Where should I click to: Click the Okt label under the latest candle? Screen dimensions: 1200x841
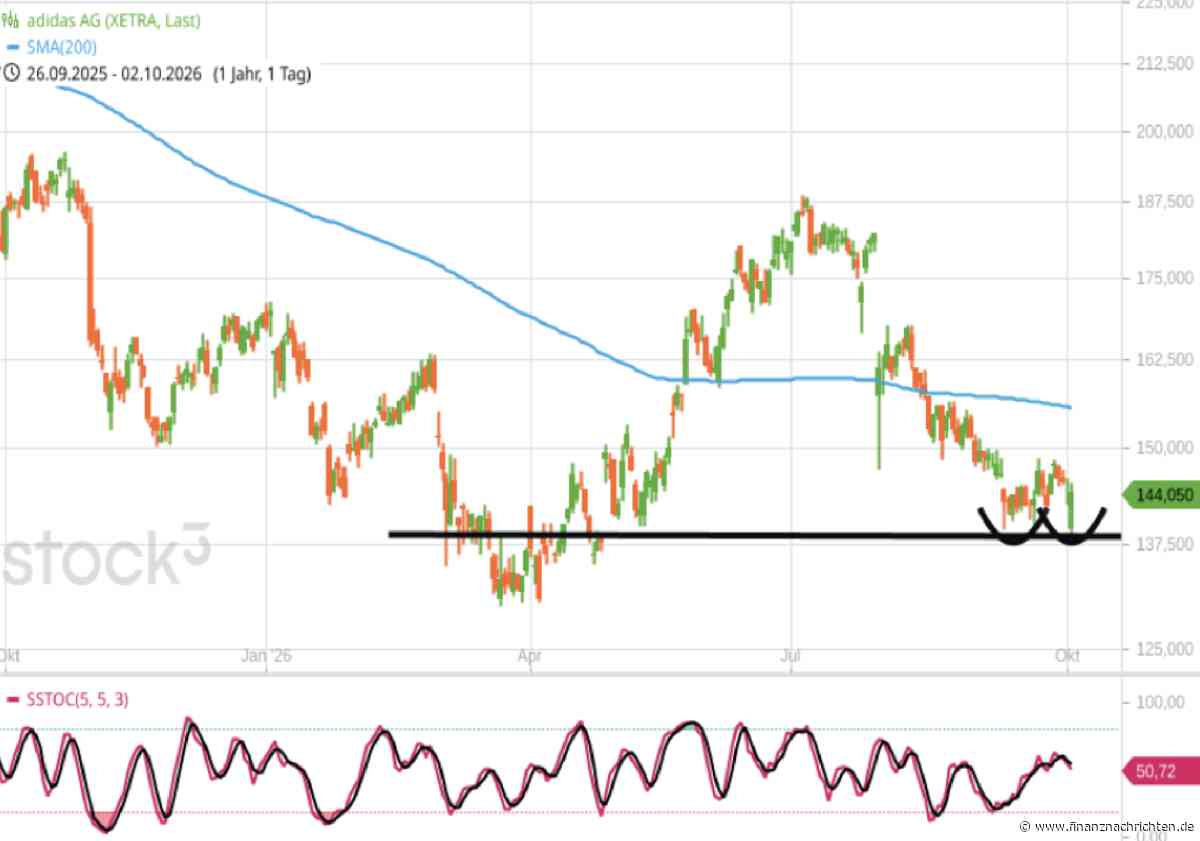(x=1069, y=656)
